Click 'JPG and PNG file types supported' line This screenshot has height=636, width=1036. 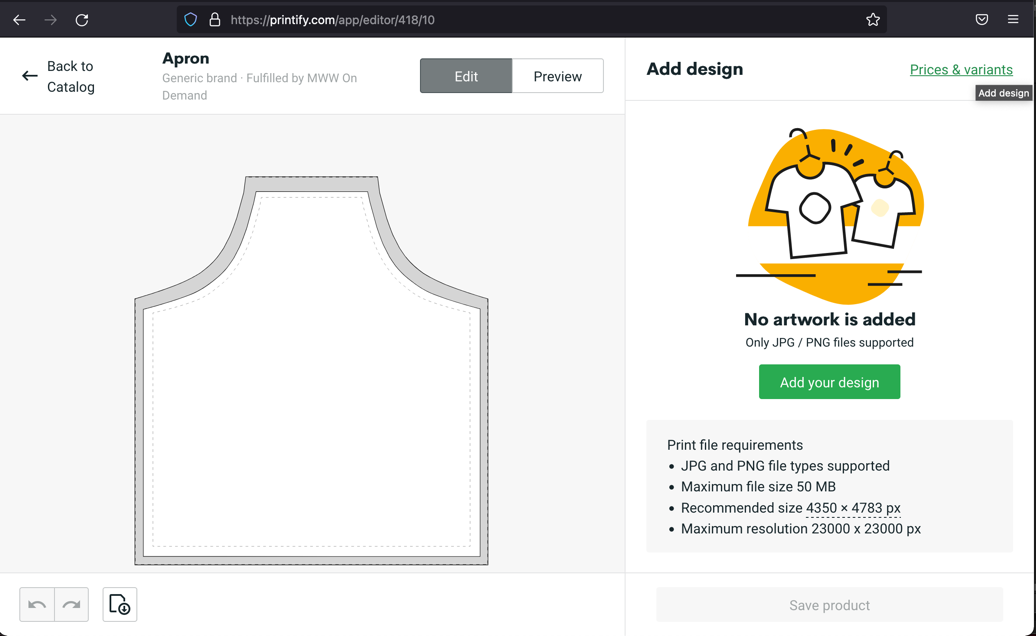pyautogui.click(x=785, y=466)
